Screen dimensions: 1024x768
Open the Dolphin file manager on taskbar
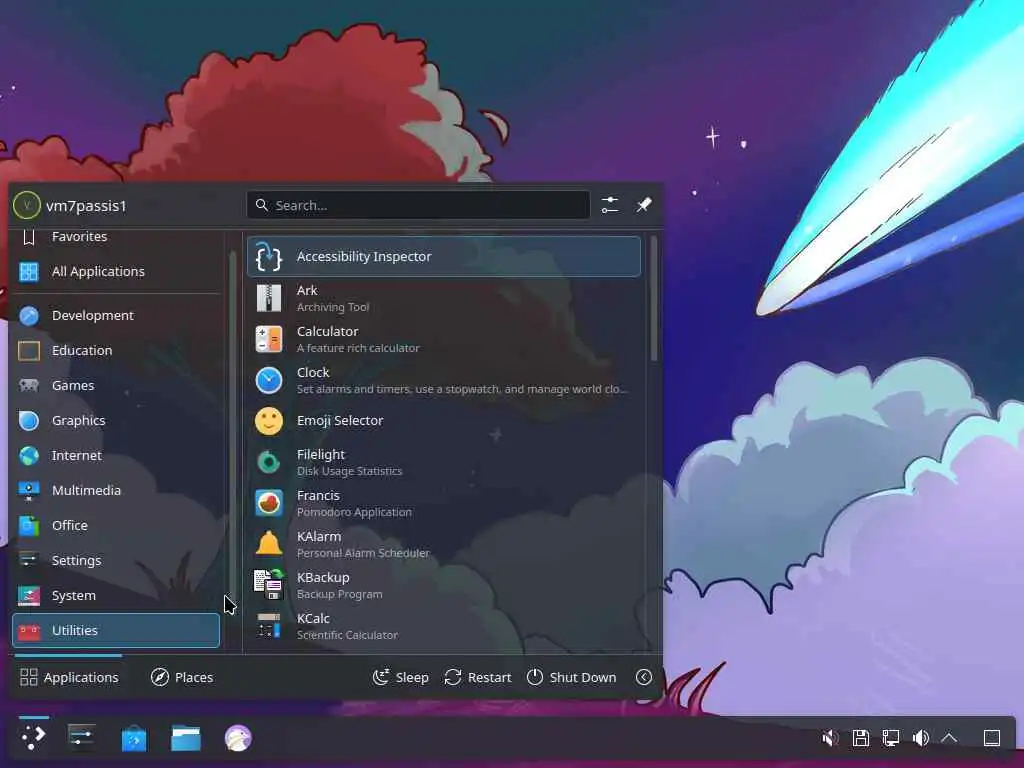point(186,739)
